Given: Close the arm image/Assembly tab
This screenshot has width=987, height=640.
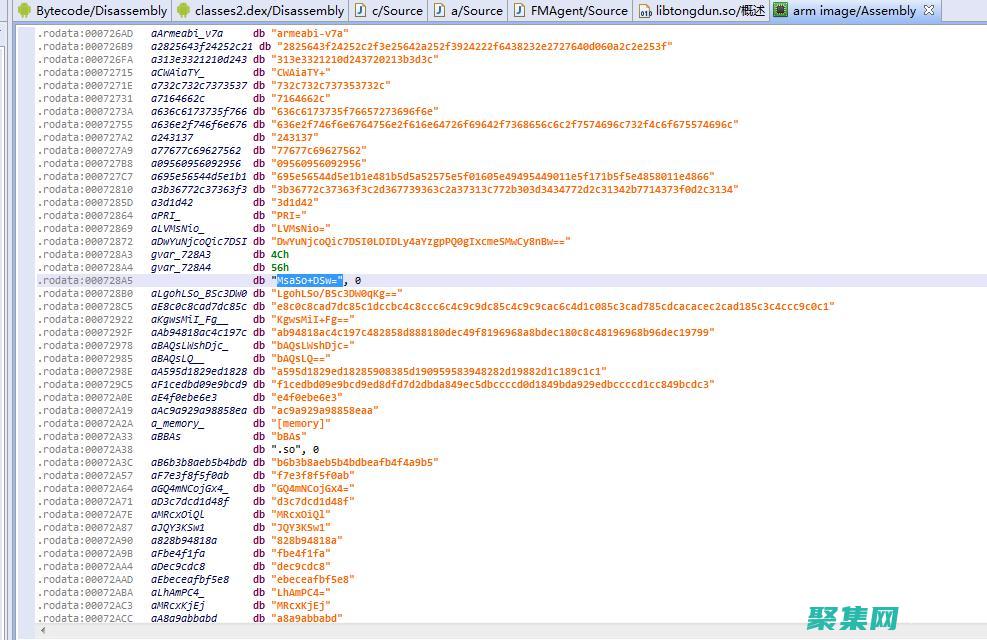Looking at the screenshot, I should pos(929,11).
